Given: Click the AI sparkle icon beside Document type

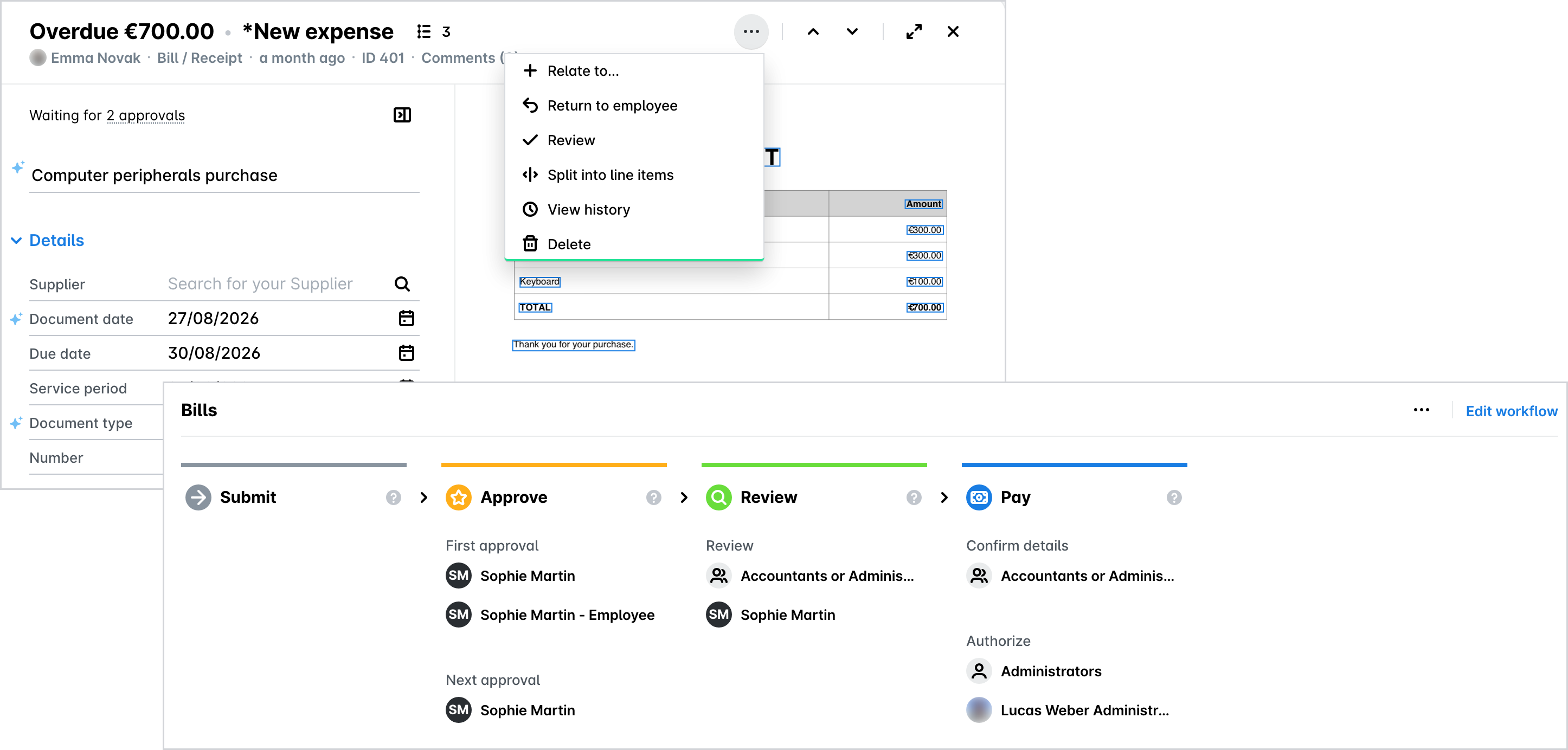Looking at the screenshot, I should tap(16, 423).
